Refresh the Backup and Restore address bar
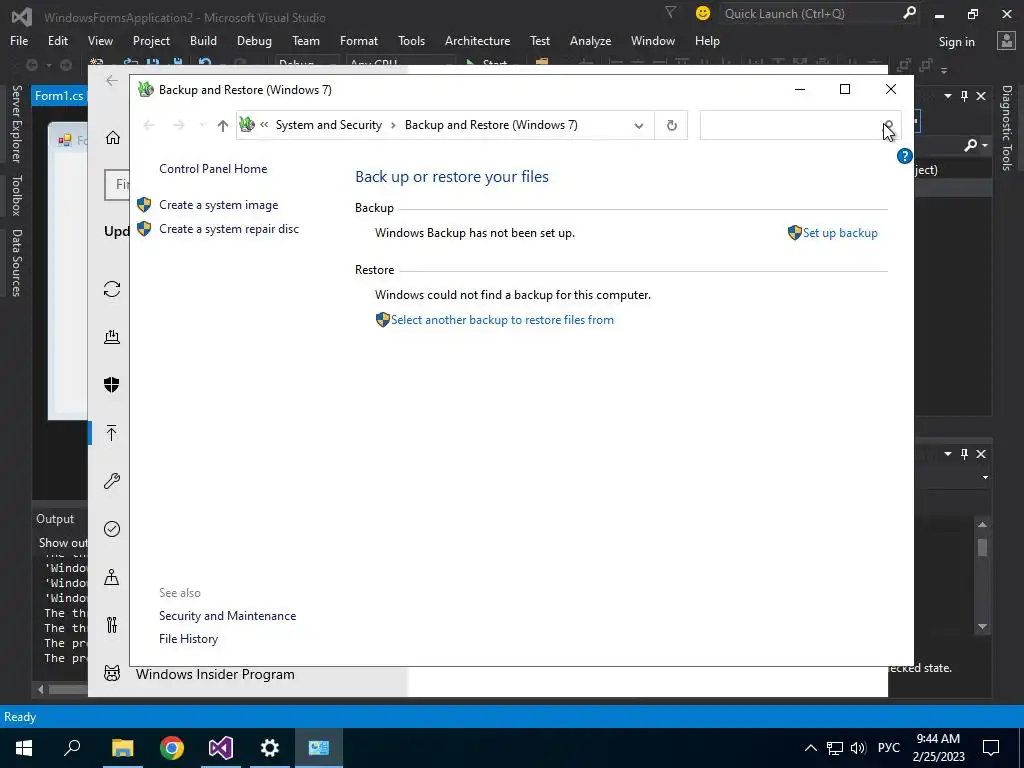This screenshot has height=768, width=1024. click(x=671, y=125)
